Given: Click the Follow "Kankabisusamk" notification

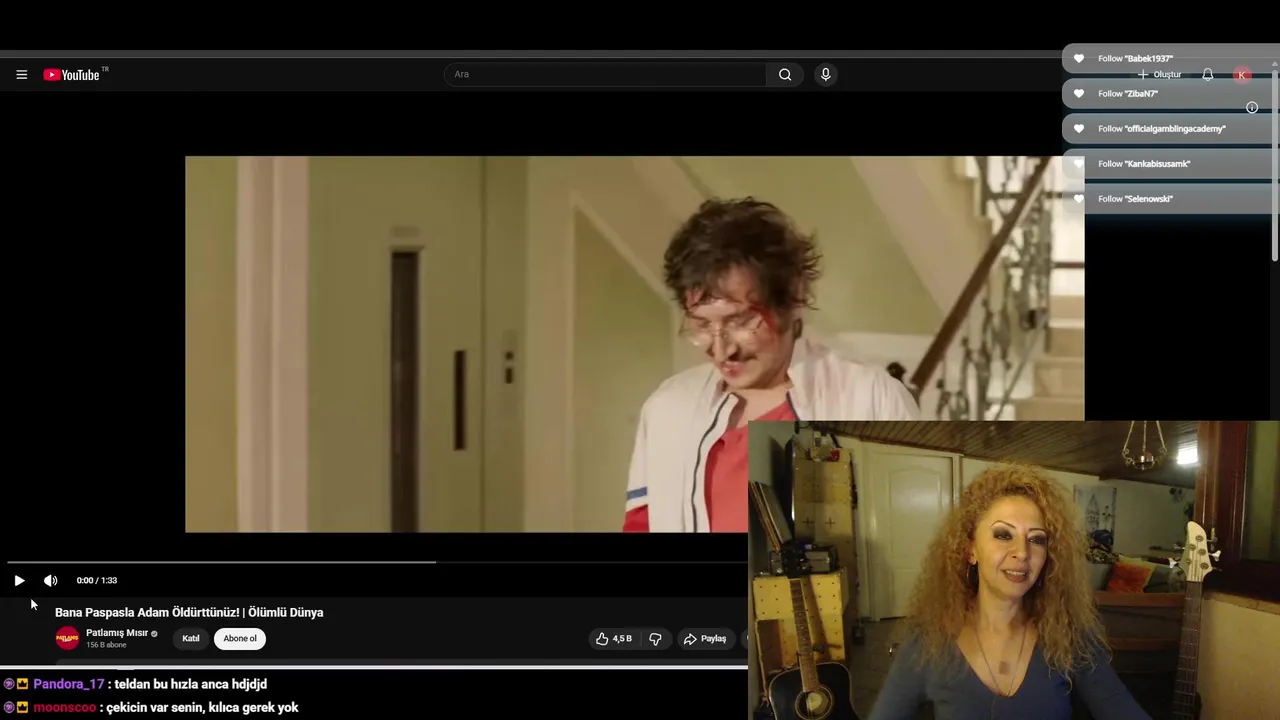Looking at the screenshot, I should point(1171,164).
